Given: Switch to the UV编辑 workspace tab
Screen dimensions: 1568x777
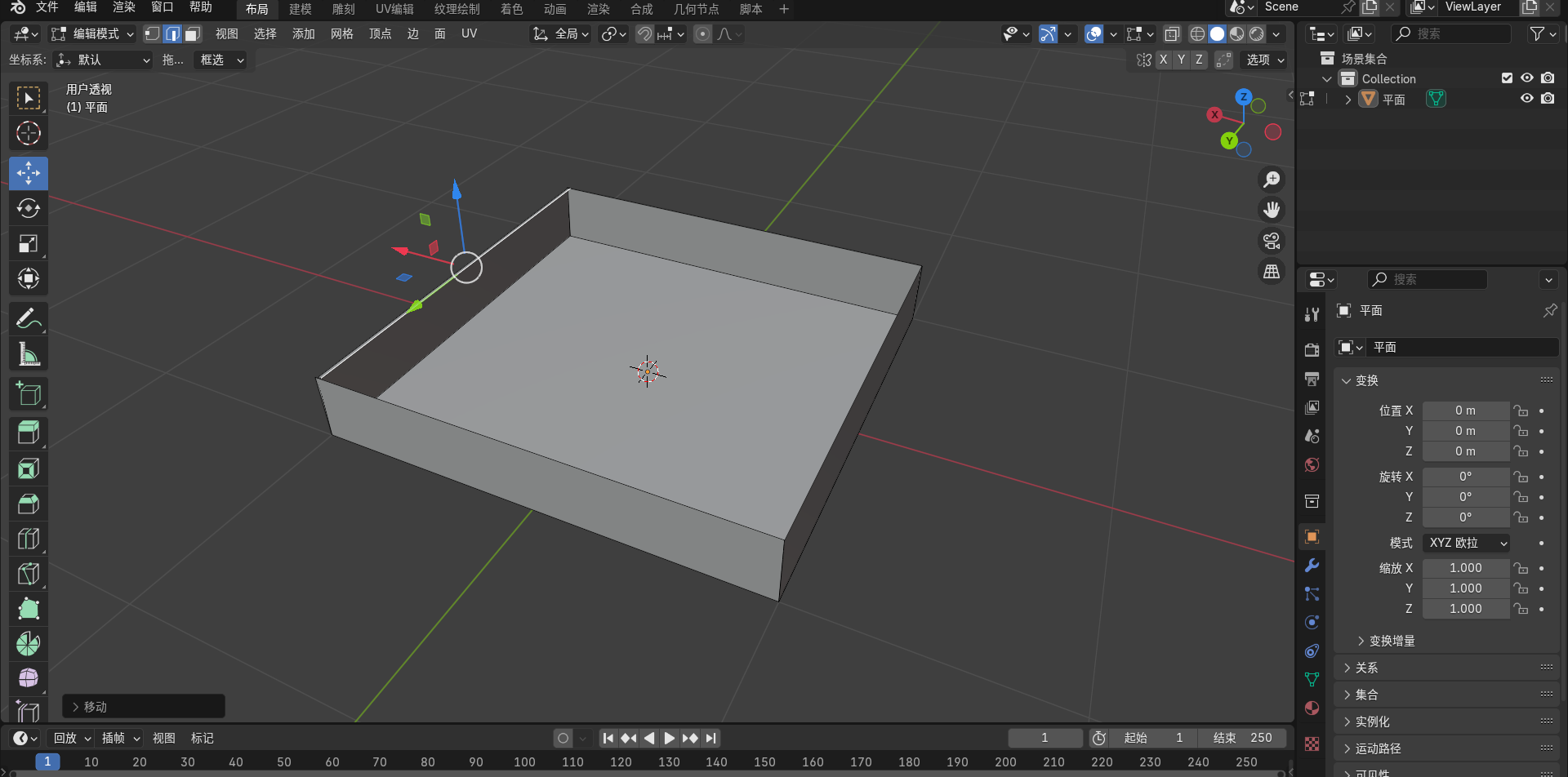Looking at the screenshot, I should [x=394, y=9].
